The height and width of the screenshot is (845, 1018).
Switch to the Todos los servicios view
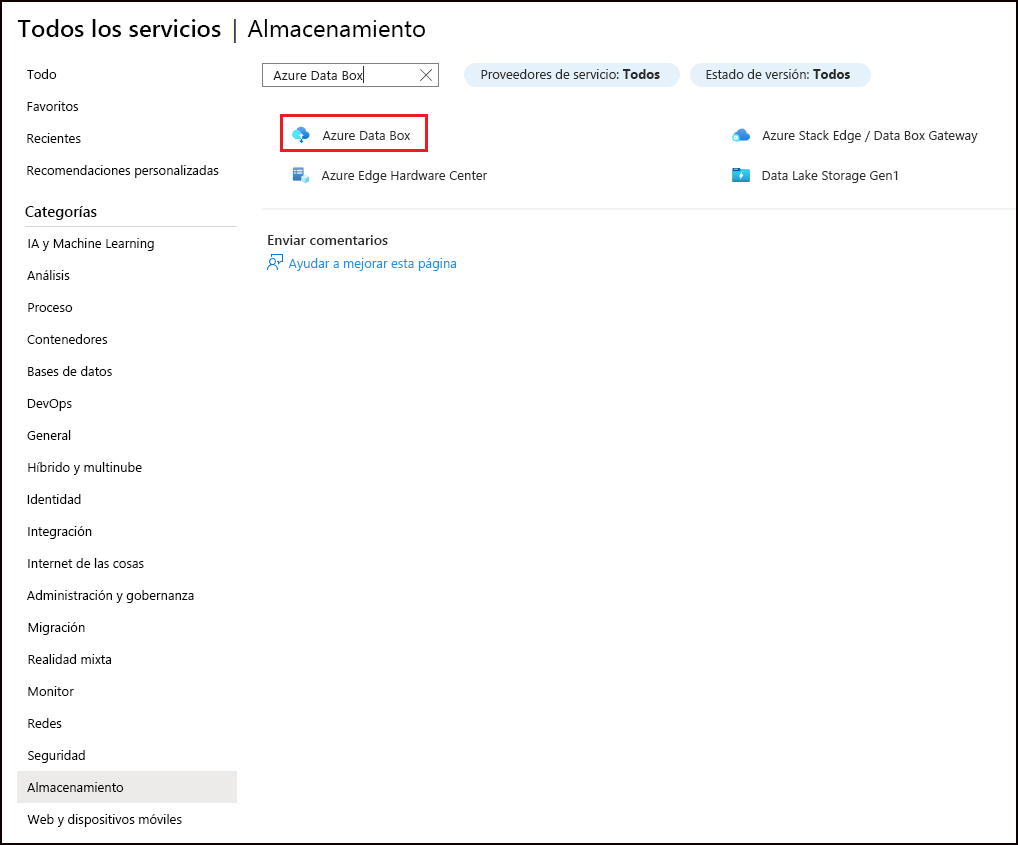tap(119, 29)
